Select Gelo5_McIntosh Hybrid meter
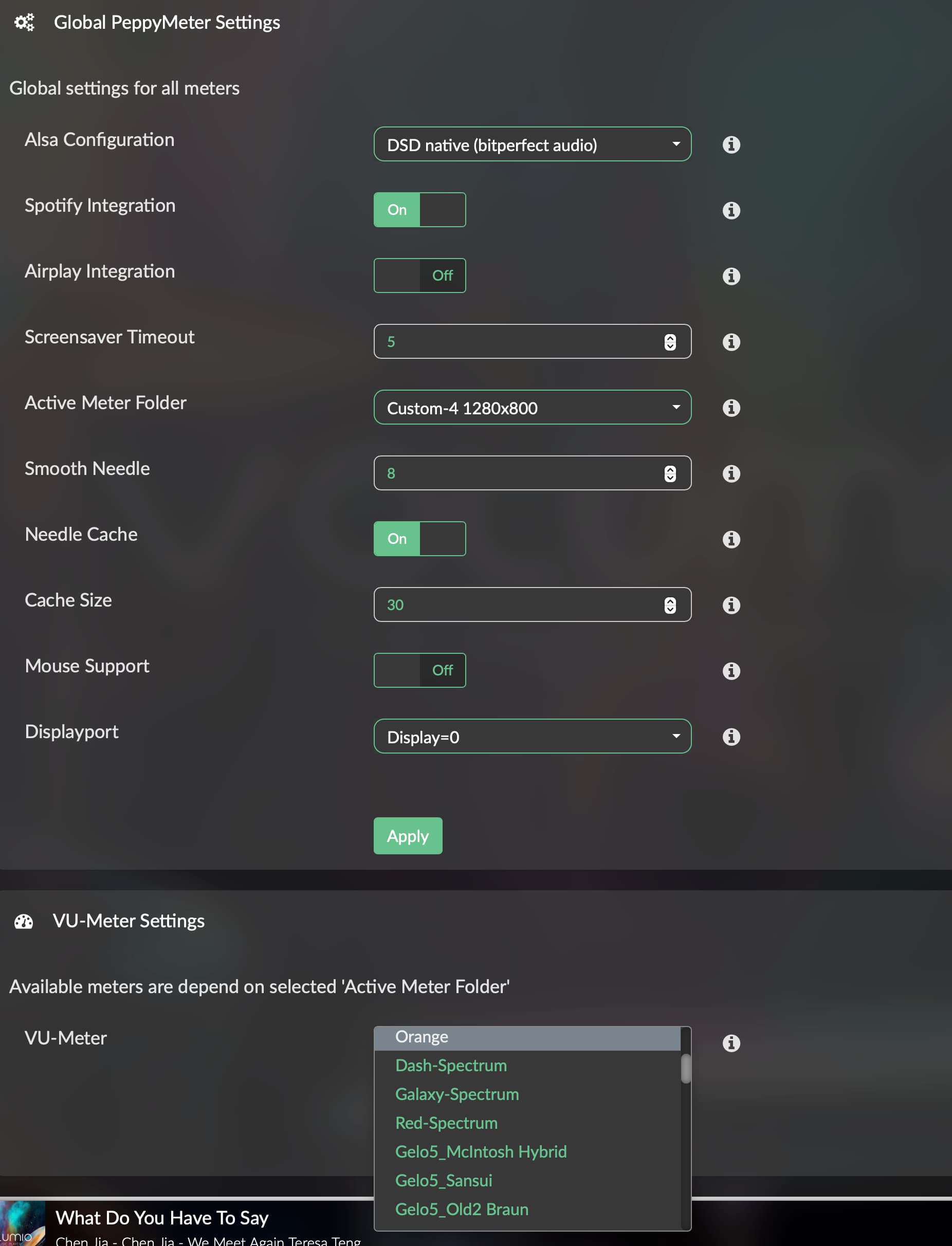 (527, 1152)
